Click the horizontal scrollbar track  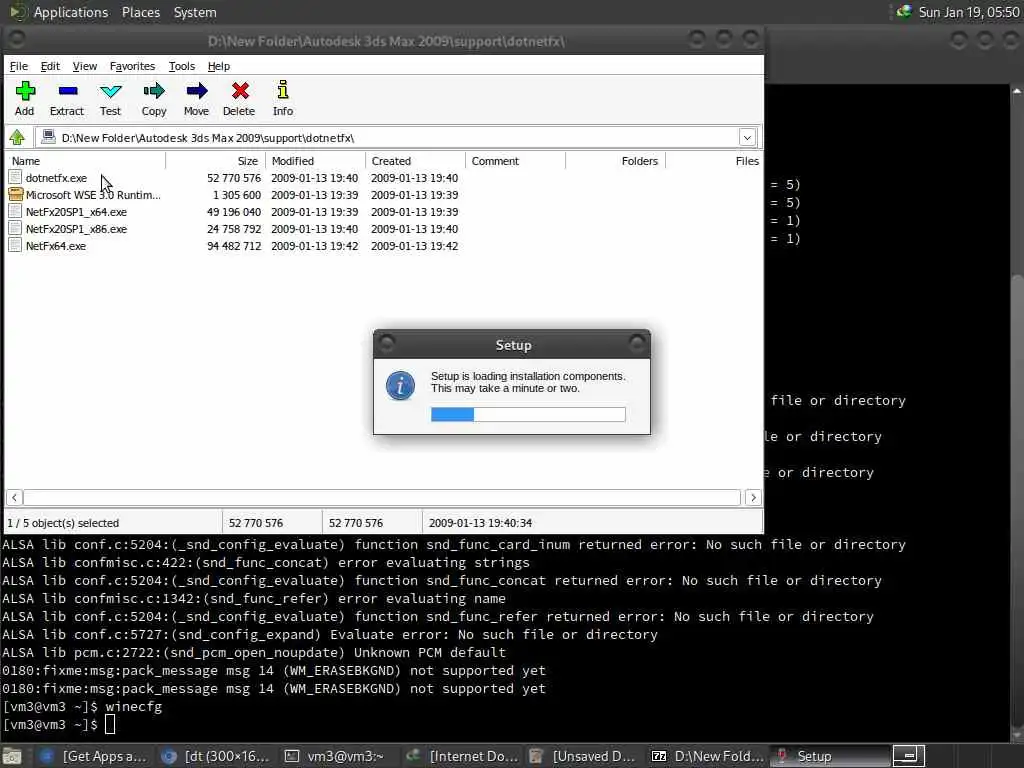382,498
